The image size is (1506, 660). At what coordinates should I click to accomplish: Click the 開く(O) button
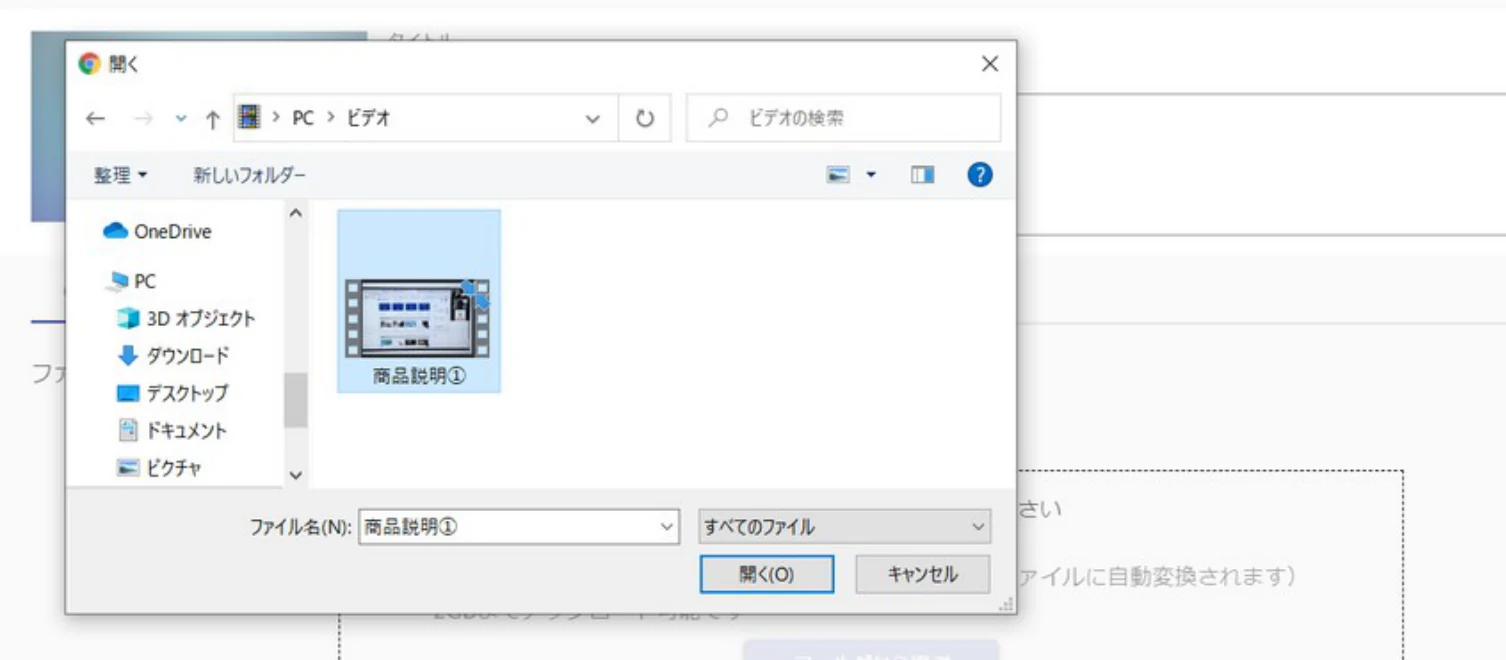click(767, 574)
